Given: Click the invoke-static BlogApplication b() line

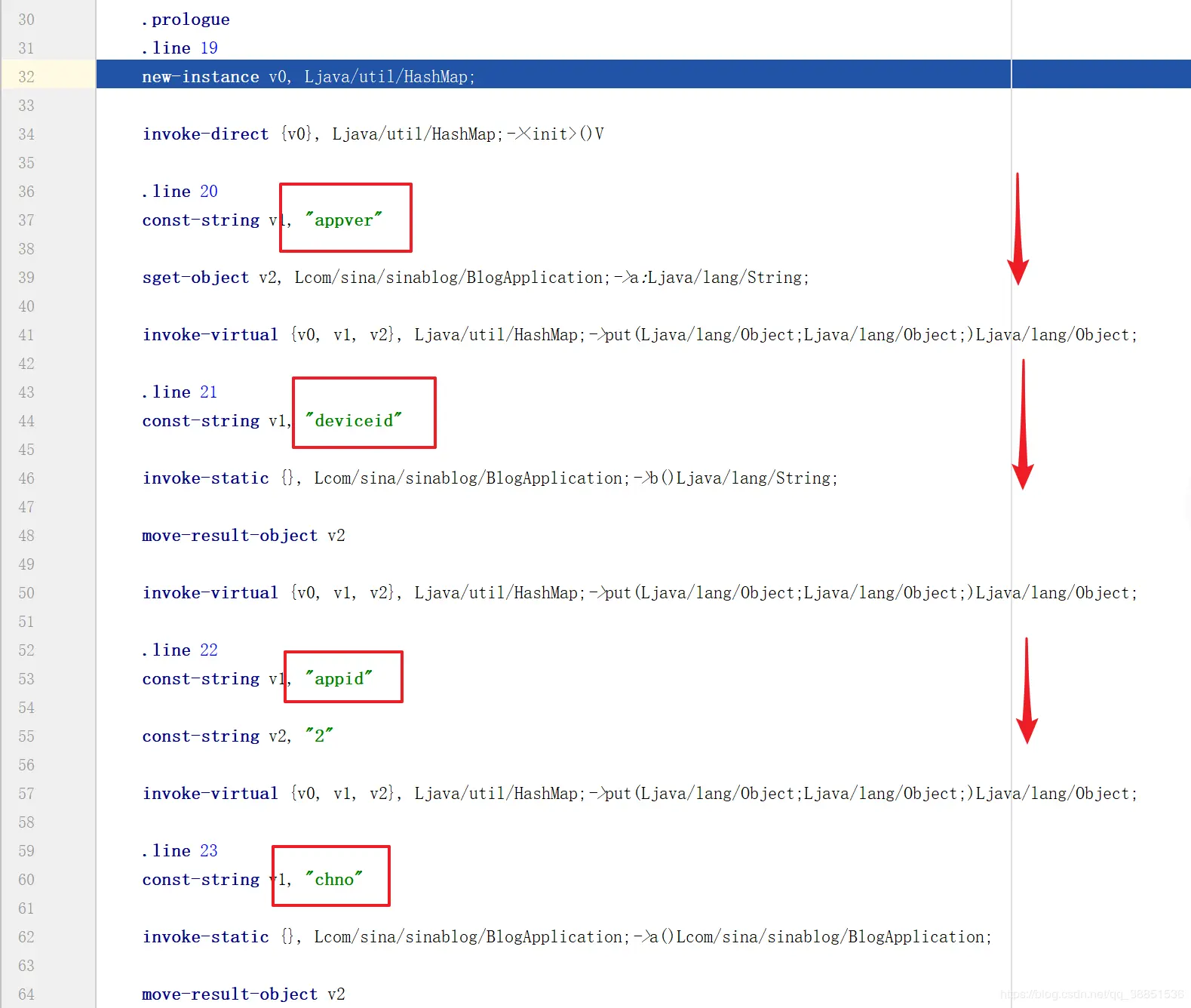Looking at the screenshot, I should point(490,478).
